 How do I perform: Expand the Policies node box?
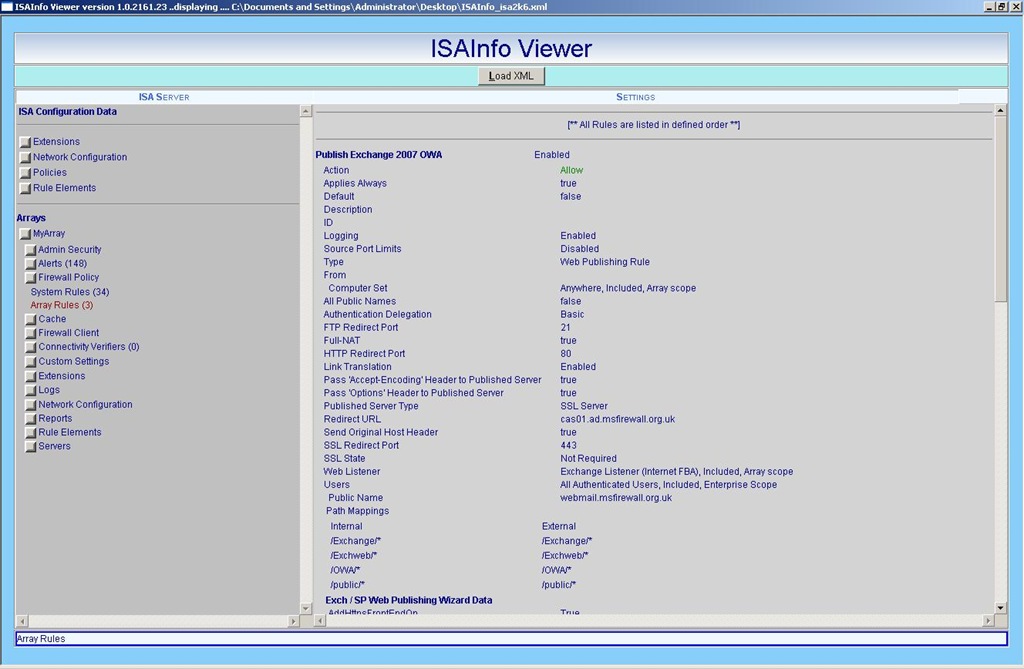[x=25, y=173]
